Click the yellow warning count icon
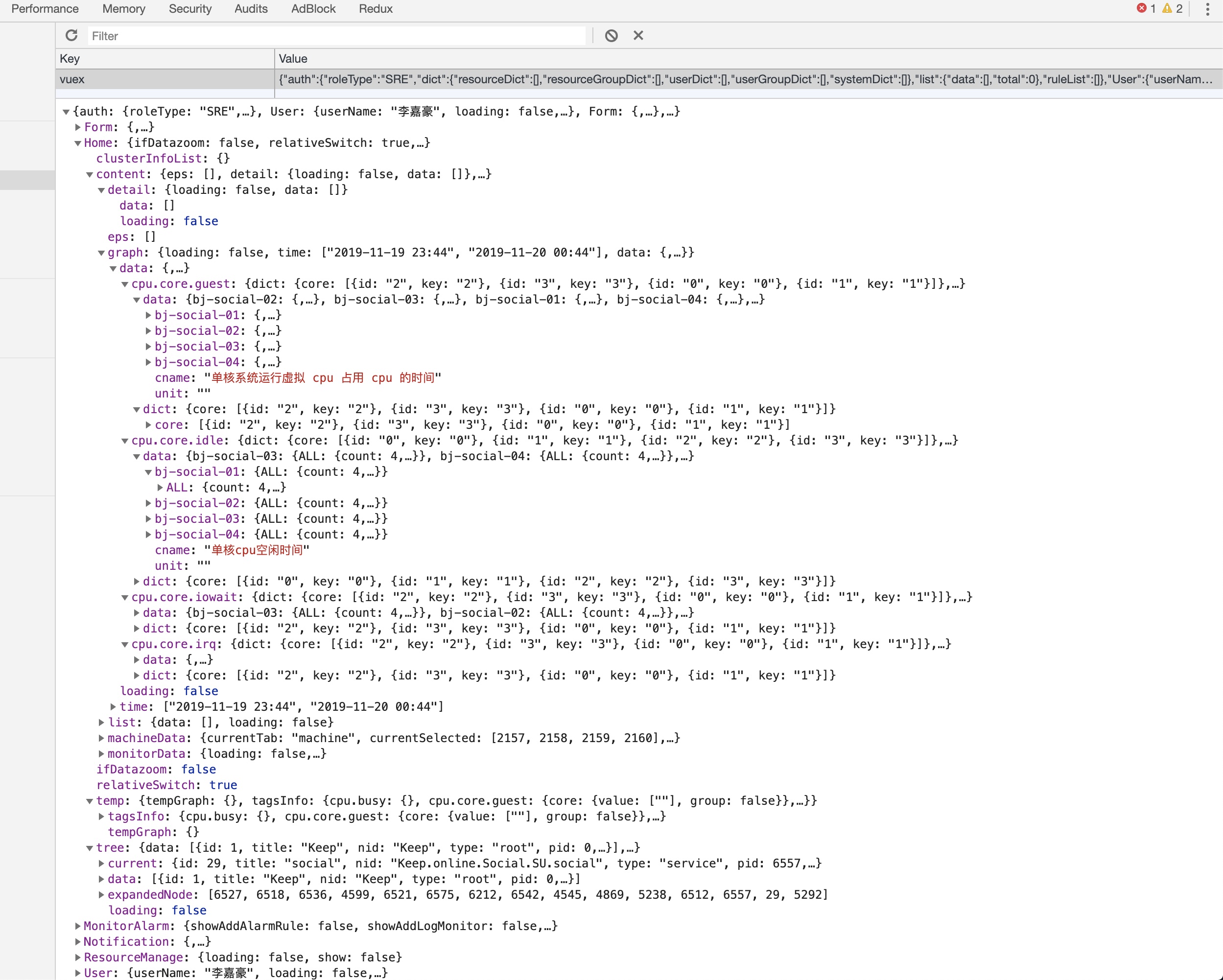 [x=1167, y=8]
